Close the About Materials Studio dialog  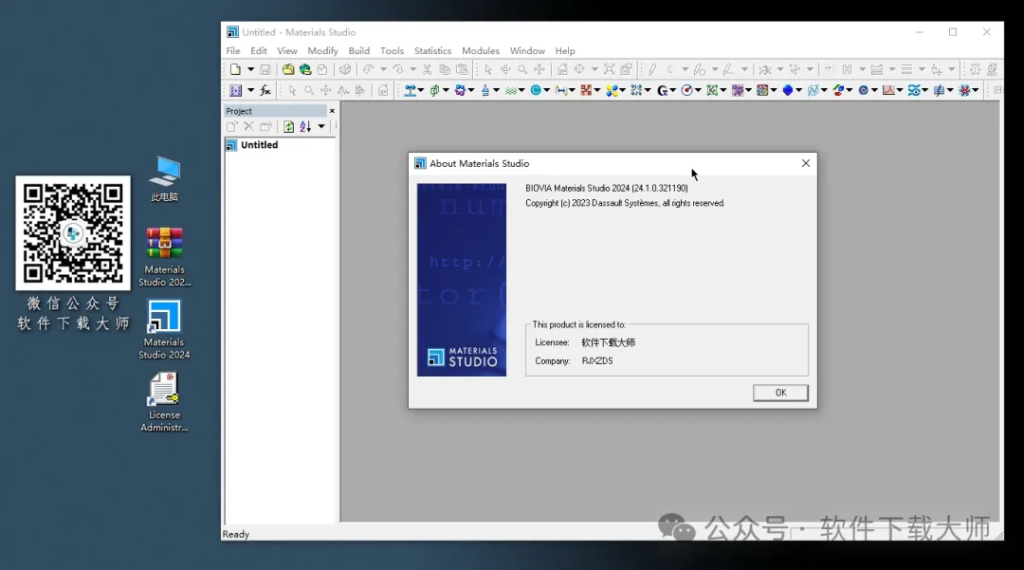(805, 163)
